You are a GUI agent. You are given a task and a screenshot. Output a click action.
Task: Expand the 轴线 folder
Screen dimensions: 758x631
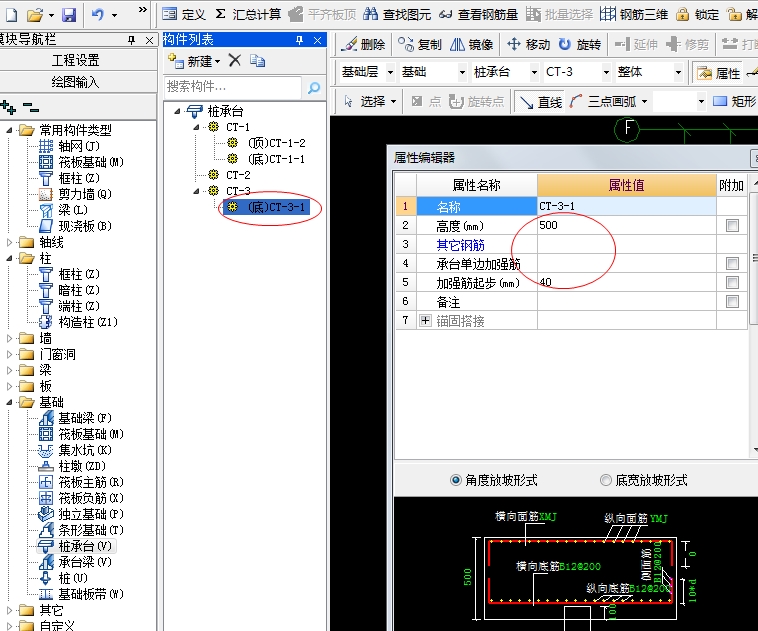pos(9,242)
